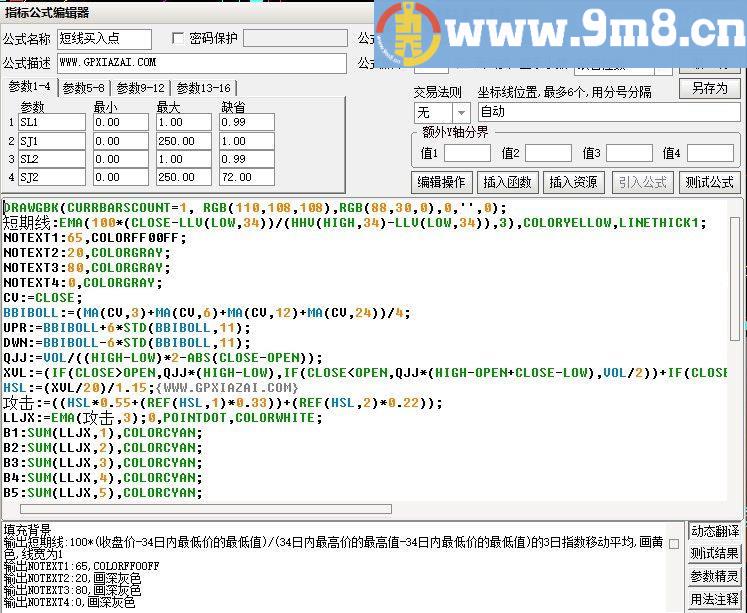
Task: Click the 公式名称 input field
Action: (104, 39)
